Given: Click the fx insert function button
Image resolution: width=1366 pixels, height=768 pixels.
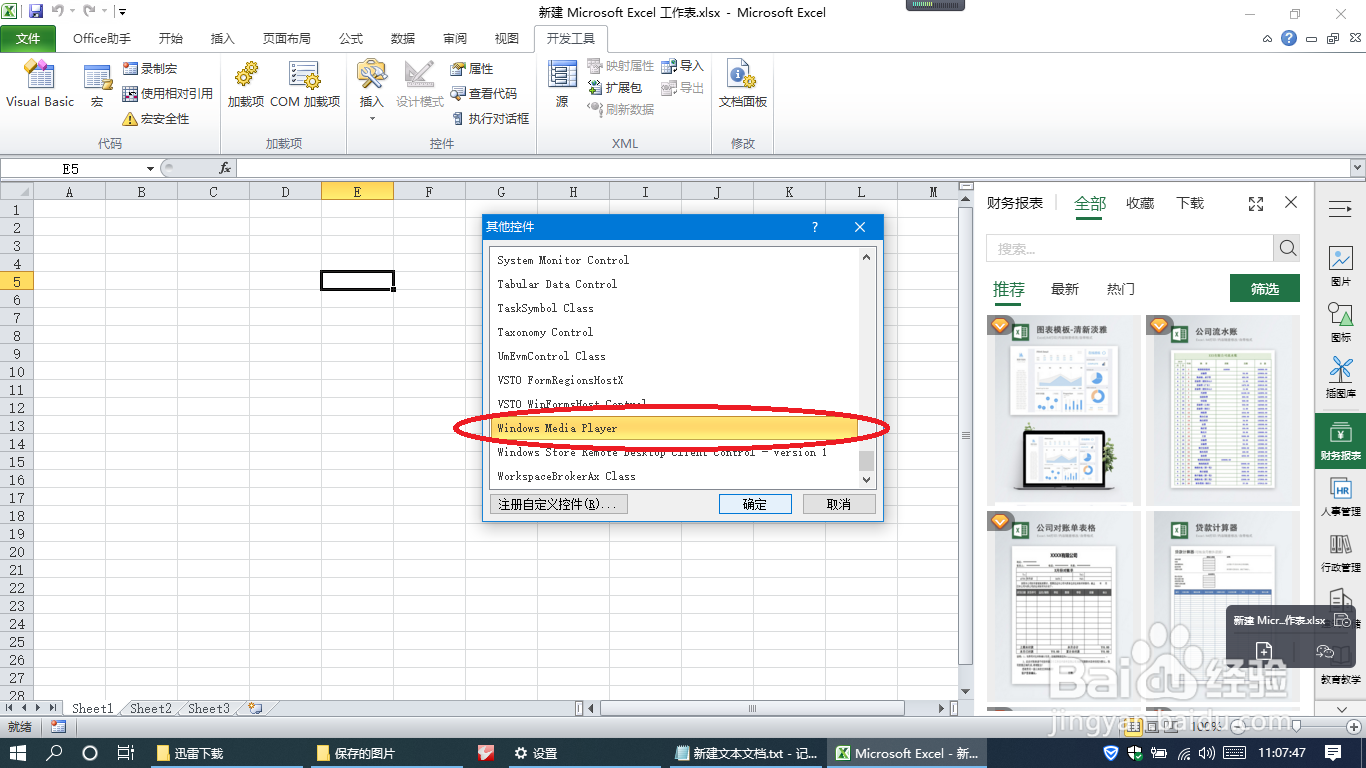Looking at the screenshot, I should click(x=226, y=169).
